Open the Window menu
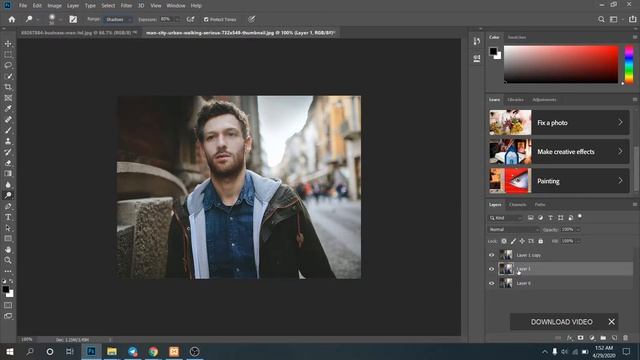 176,6
